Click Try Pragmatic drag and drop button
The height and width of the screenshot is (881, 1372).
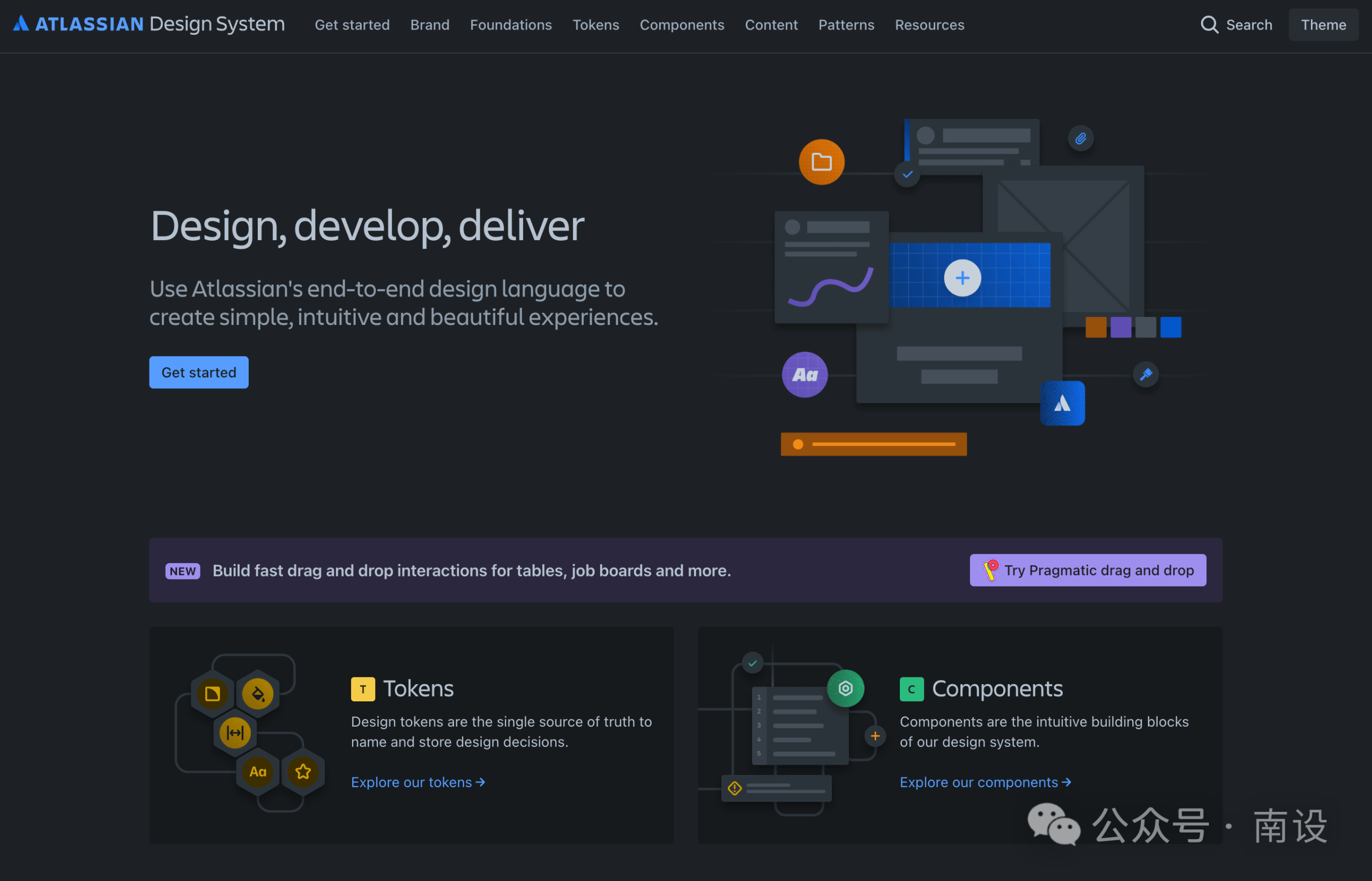click(x=1088, y=571)
